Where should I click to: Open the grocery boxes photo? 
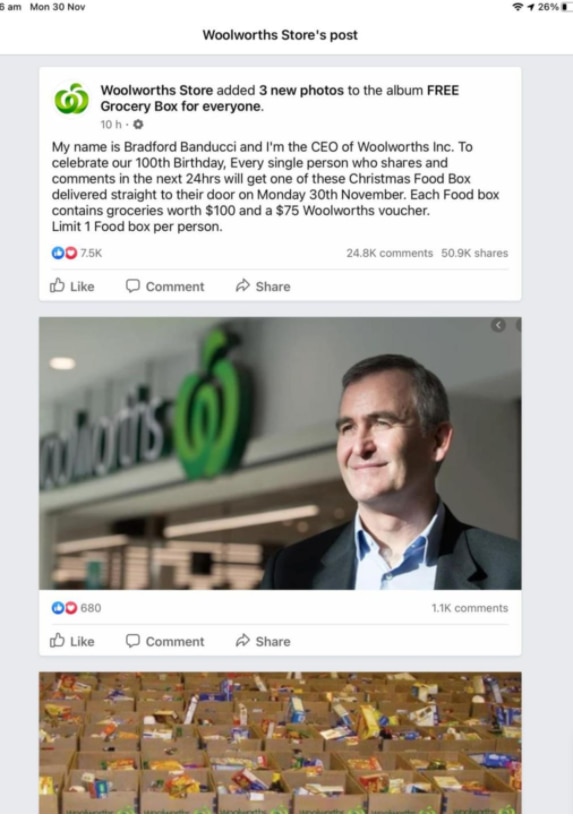coord(280,743)
